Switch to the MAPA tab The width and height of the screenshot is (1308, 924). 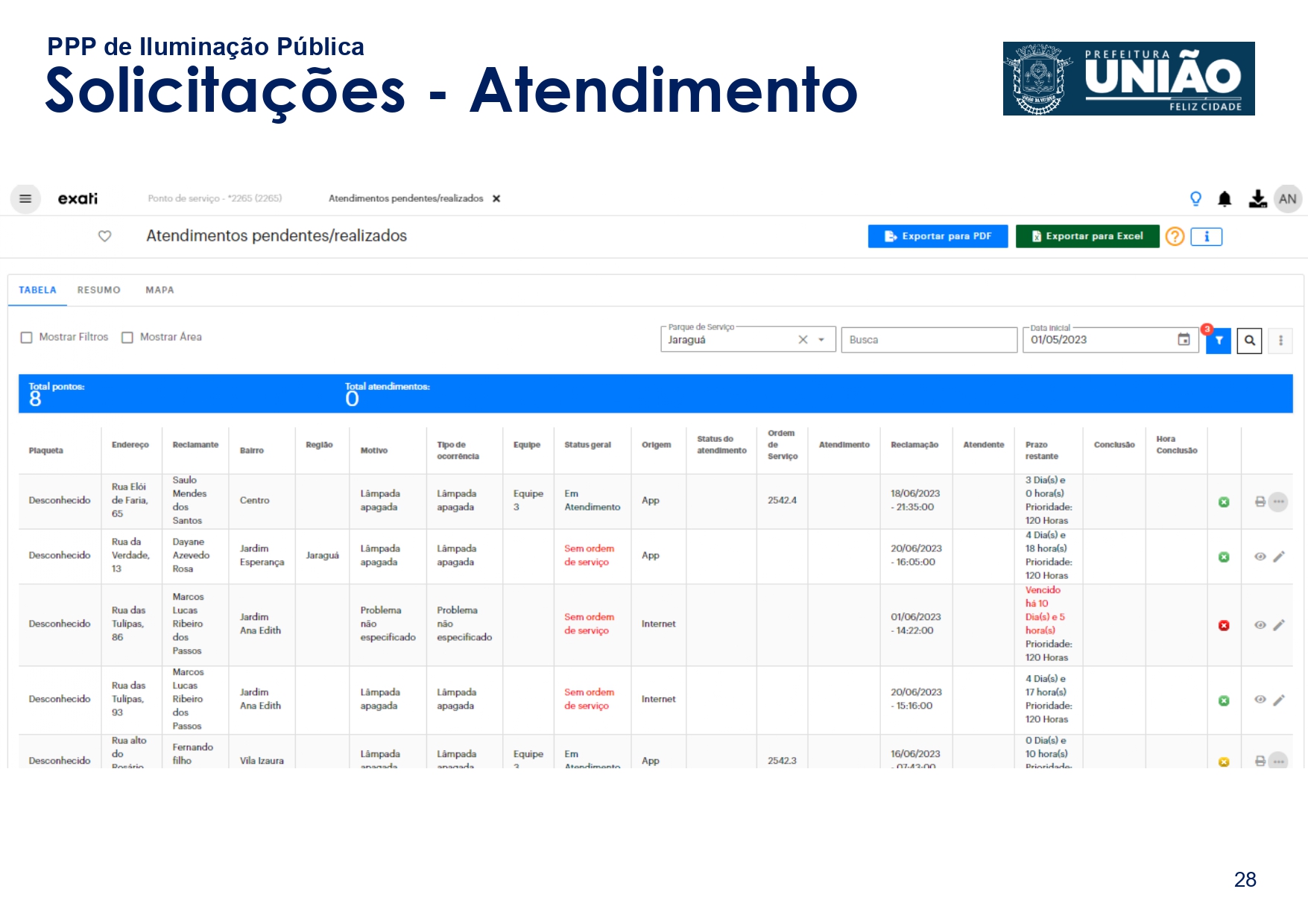coord(159,290)
